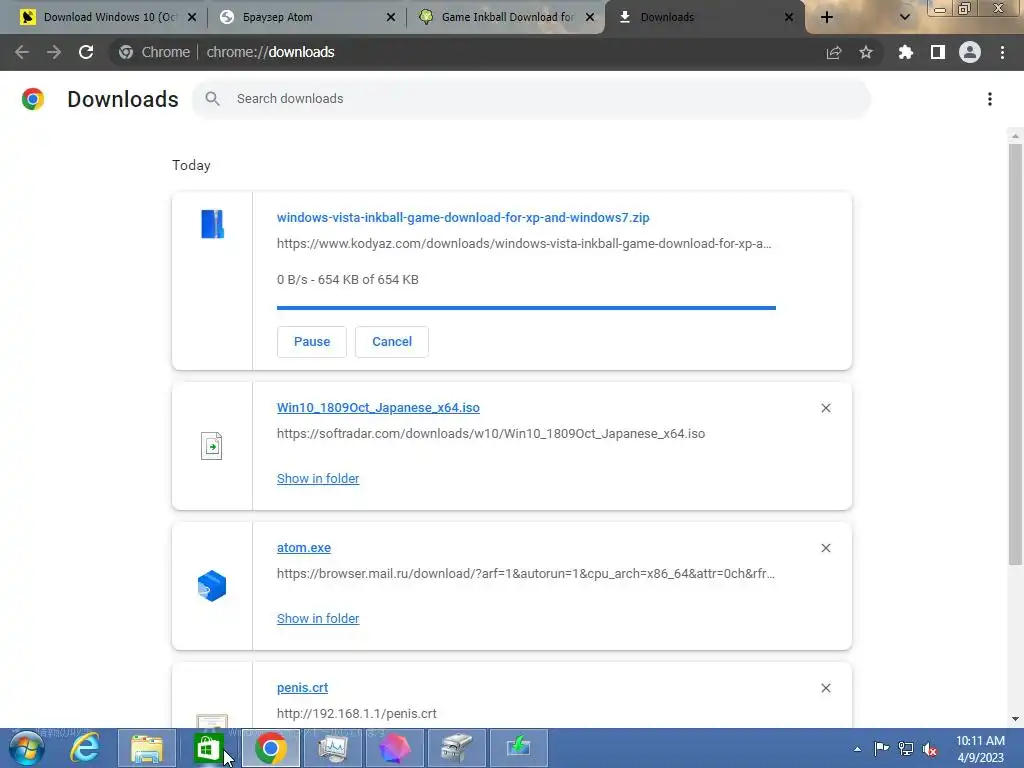The height and width of the screenshot is (768, 1024).
Task: Toggle the side panel icon
Action: click(x=938, y=52)
